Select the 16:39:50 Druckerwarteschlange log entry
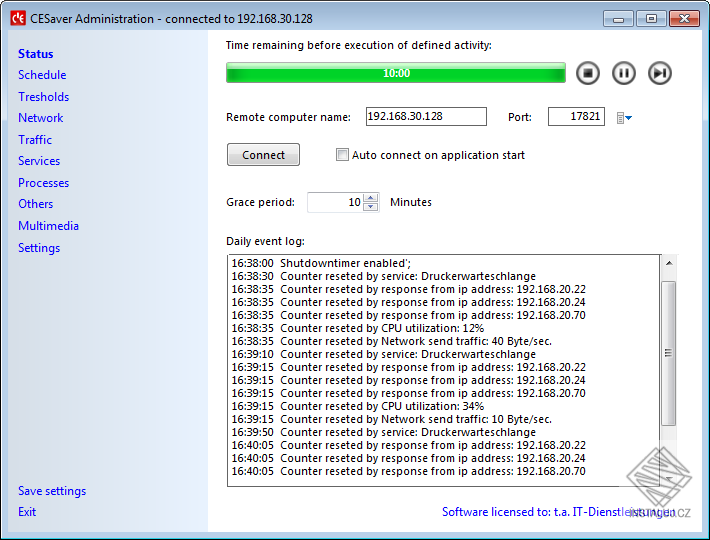Image resolution: width=710 pixels, height=540 pixels. (x=384, y=432)
